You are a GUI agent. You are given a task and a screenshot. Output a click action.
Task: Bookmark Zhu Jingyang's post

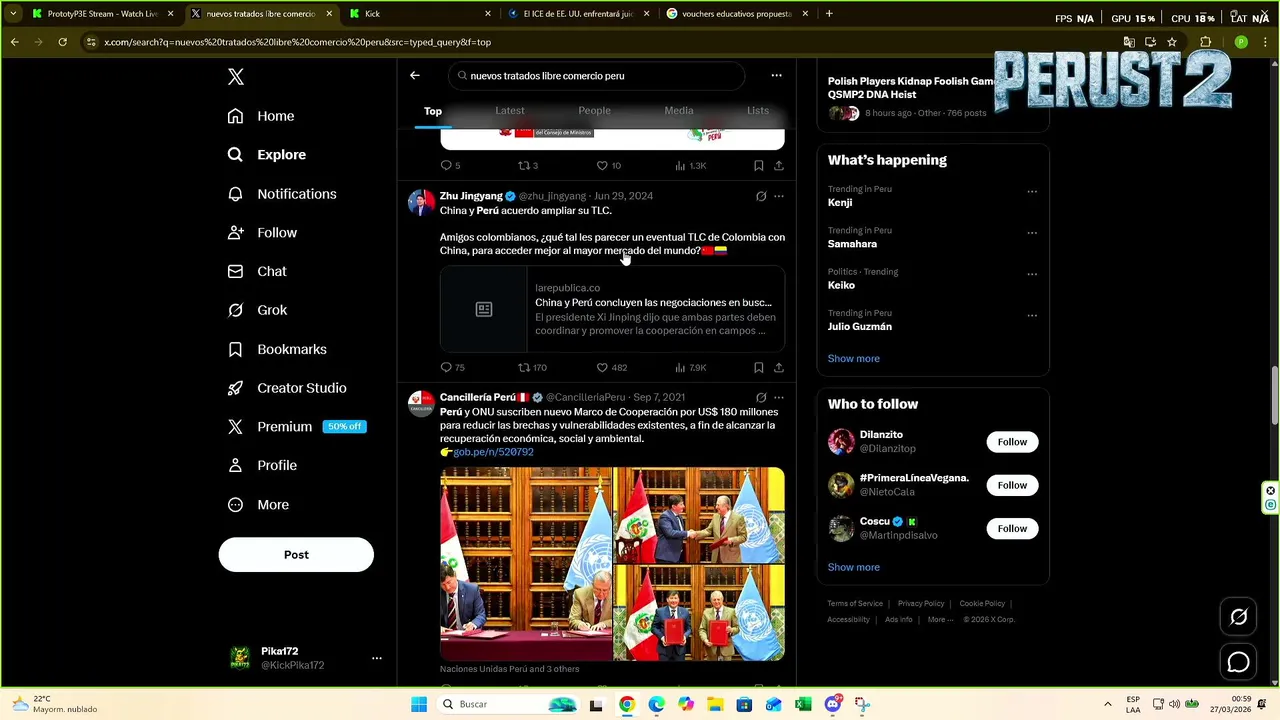(759, 368)
